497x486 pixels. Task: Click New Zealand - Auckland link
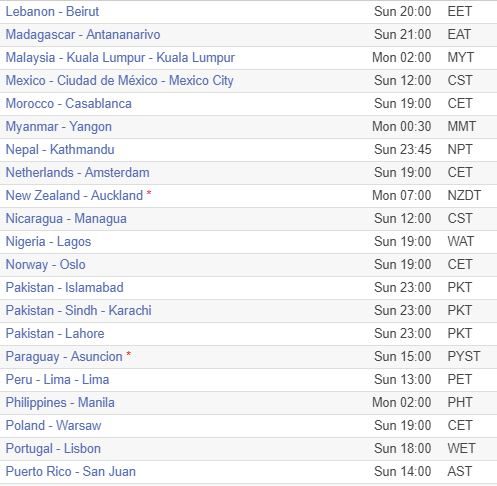[x=74, y=196]
